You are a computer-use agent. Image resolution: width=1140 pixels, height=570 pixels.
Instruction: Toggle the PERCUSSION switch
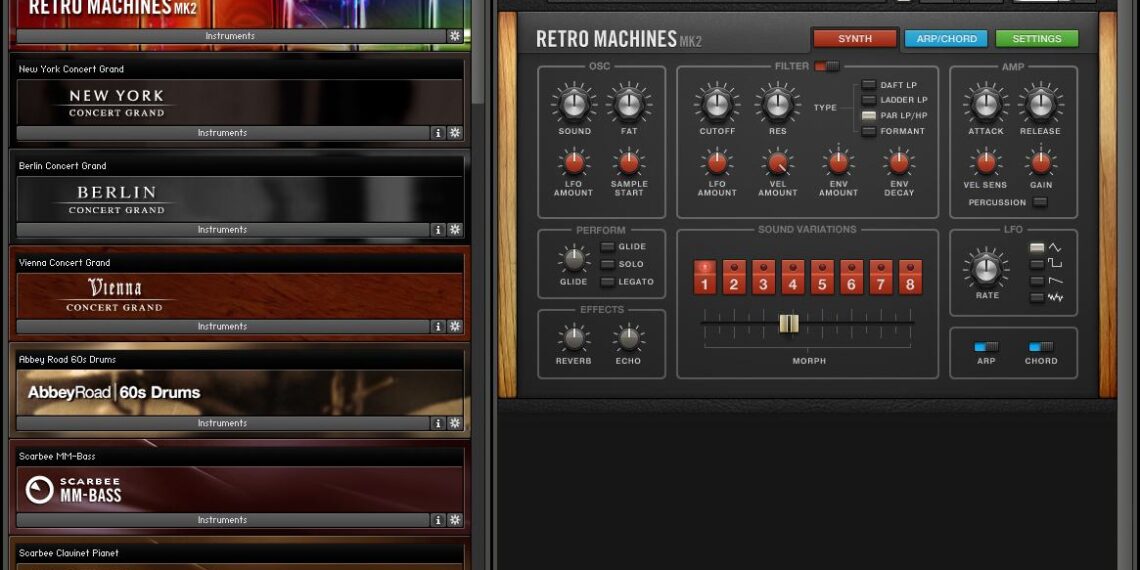[1040, 202]
